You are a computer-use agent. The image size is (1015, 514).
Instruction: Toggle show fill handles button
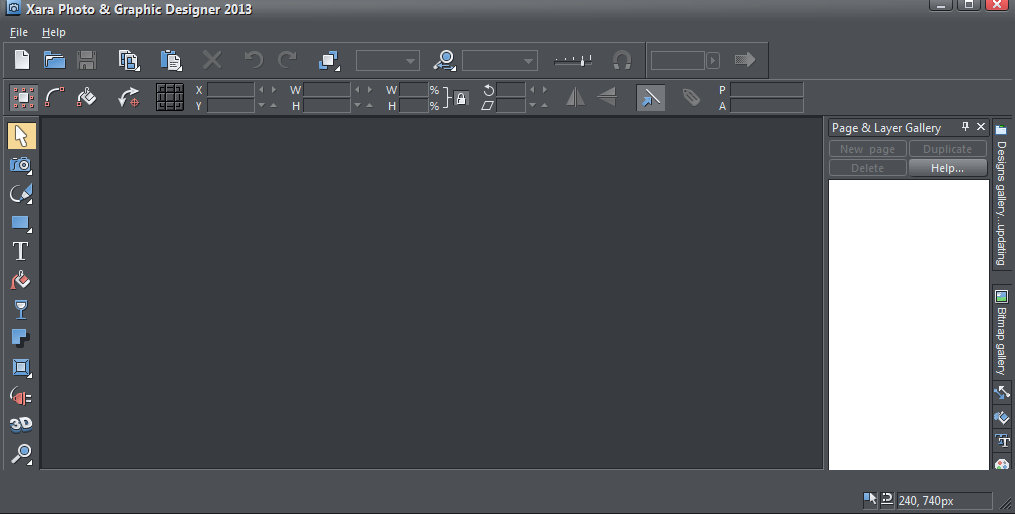(87, 97)
